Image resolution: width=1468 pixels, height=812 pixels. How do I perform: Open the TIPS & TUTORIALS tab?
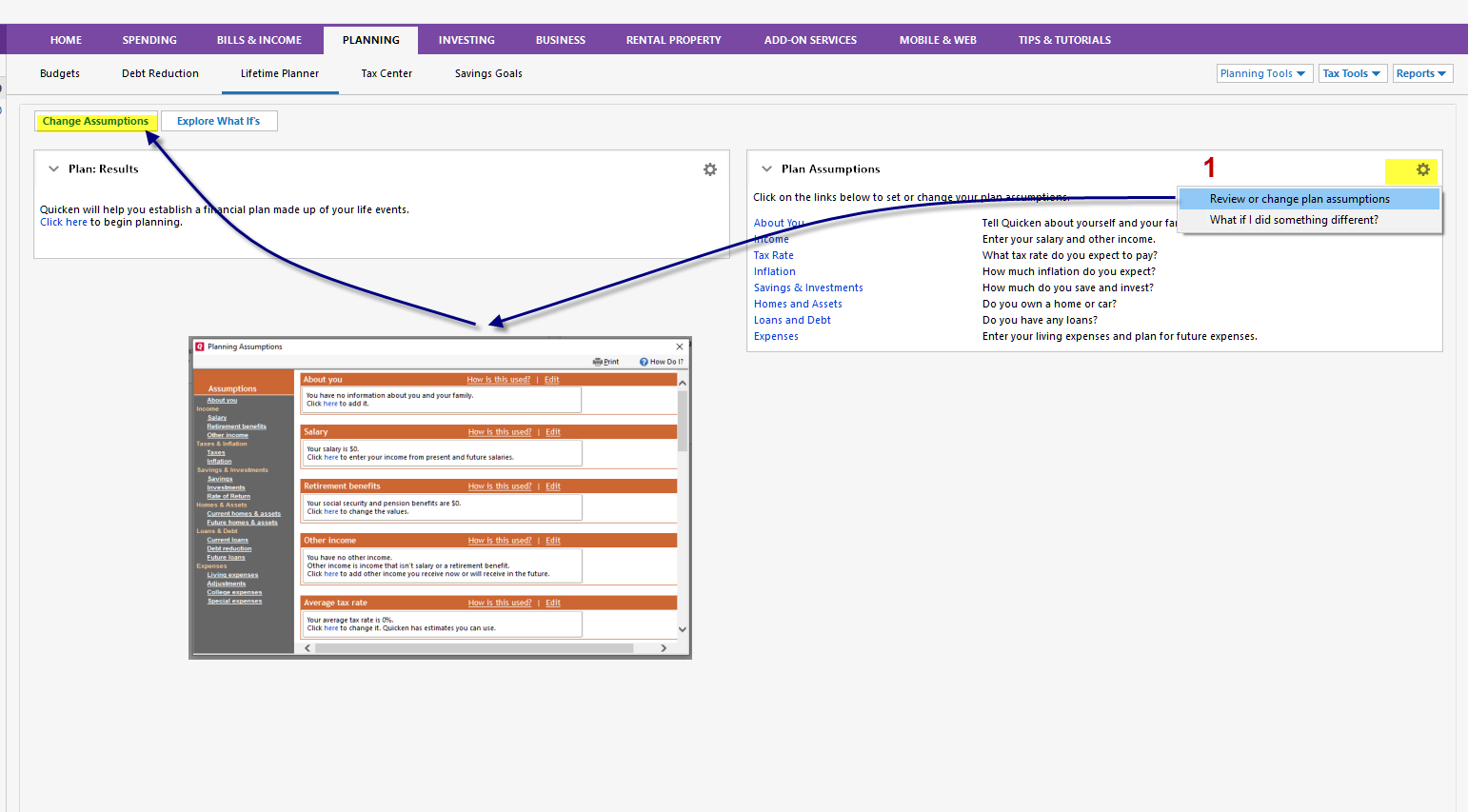[x=1064, y=40]
